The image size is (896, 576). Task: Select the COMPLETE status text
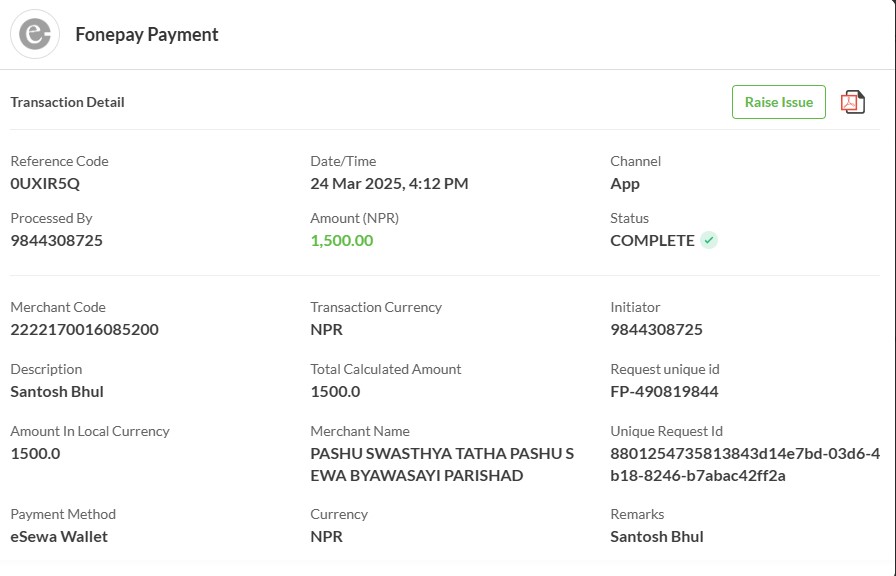tap(652, 241)
